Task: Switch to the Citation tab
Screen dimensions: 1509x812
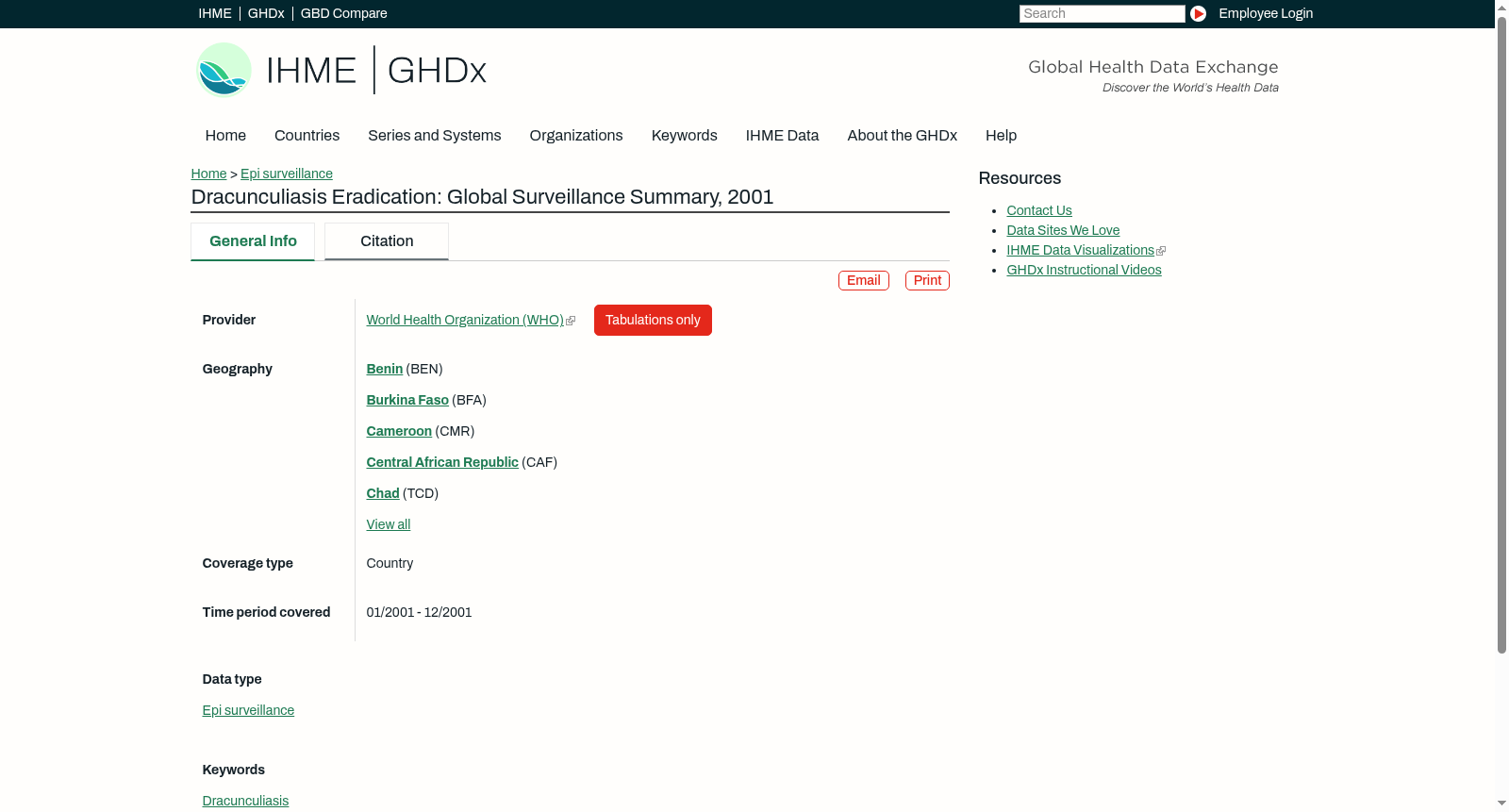Action: coord(387,241)
